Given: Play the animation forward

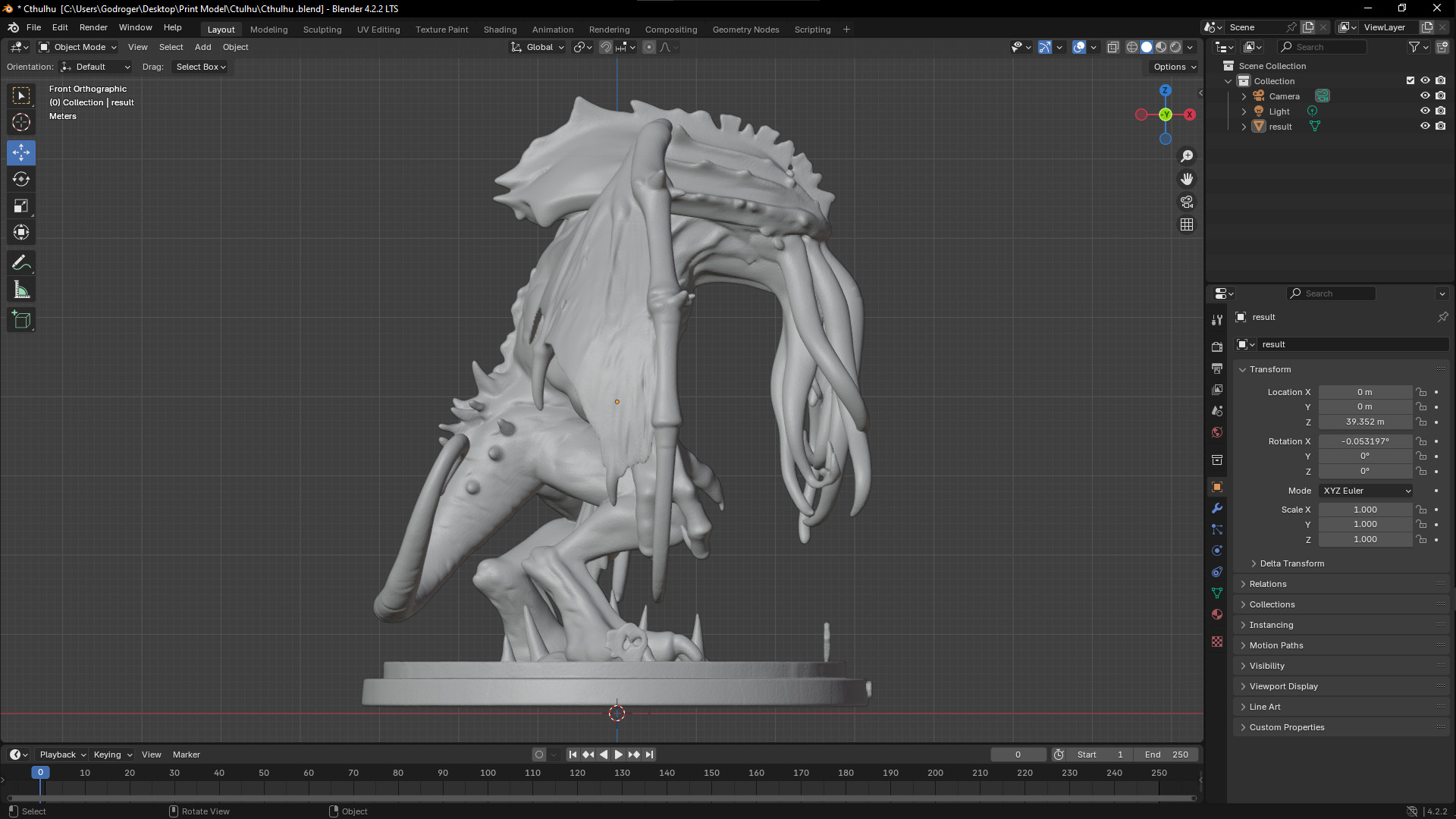Looking at the screenshot, I should coord(619,755).
